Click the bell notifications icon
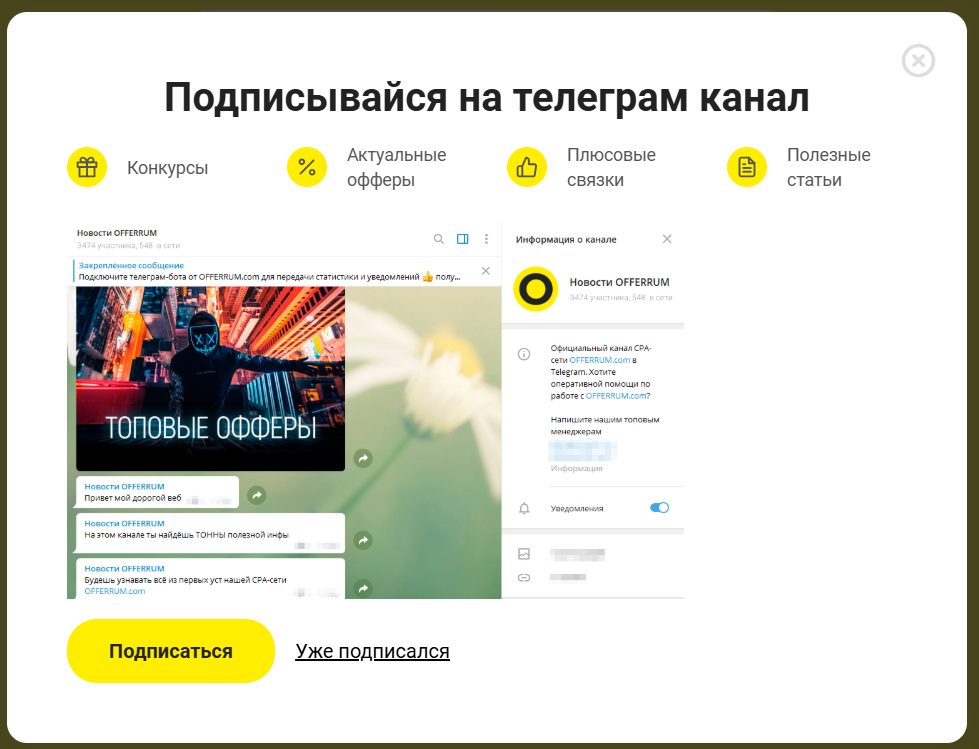Screen dimensions: 979x749 click(x=524, y=508)
